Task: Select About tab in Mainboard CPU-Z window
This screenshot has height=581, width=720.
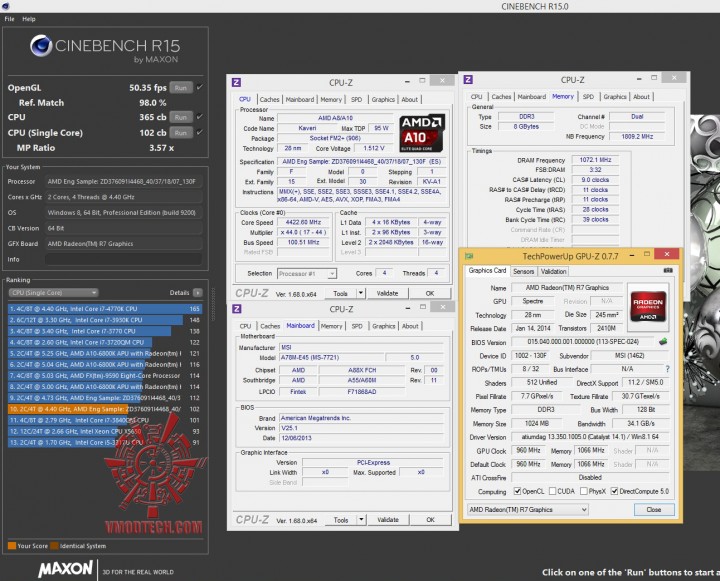Action: (410, 326)
